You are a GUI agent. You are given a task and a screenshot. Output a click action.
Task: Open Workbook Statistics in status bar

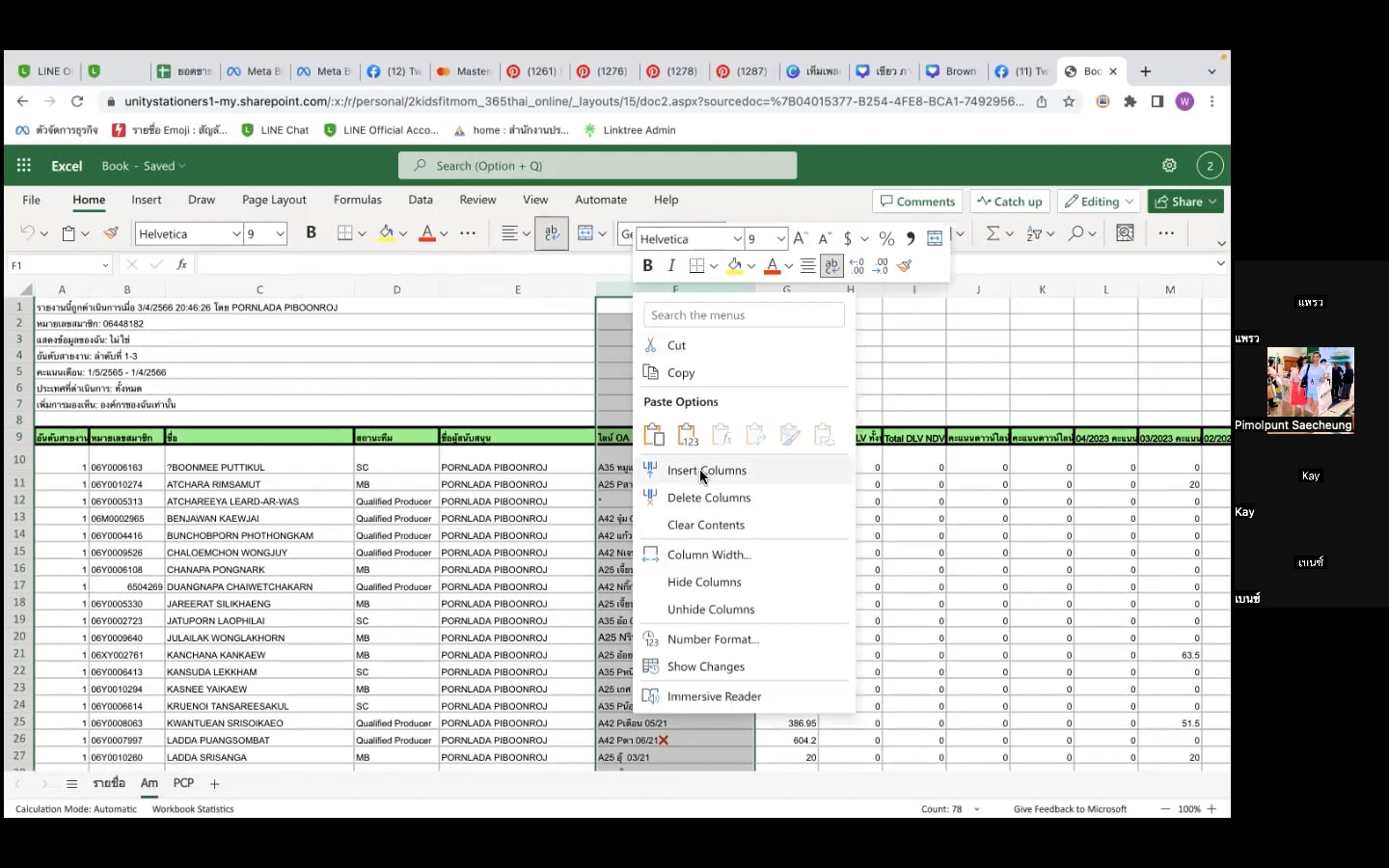pyautogui.click(x=193, y=809)
